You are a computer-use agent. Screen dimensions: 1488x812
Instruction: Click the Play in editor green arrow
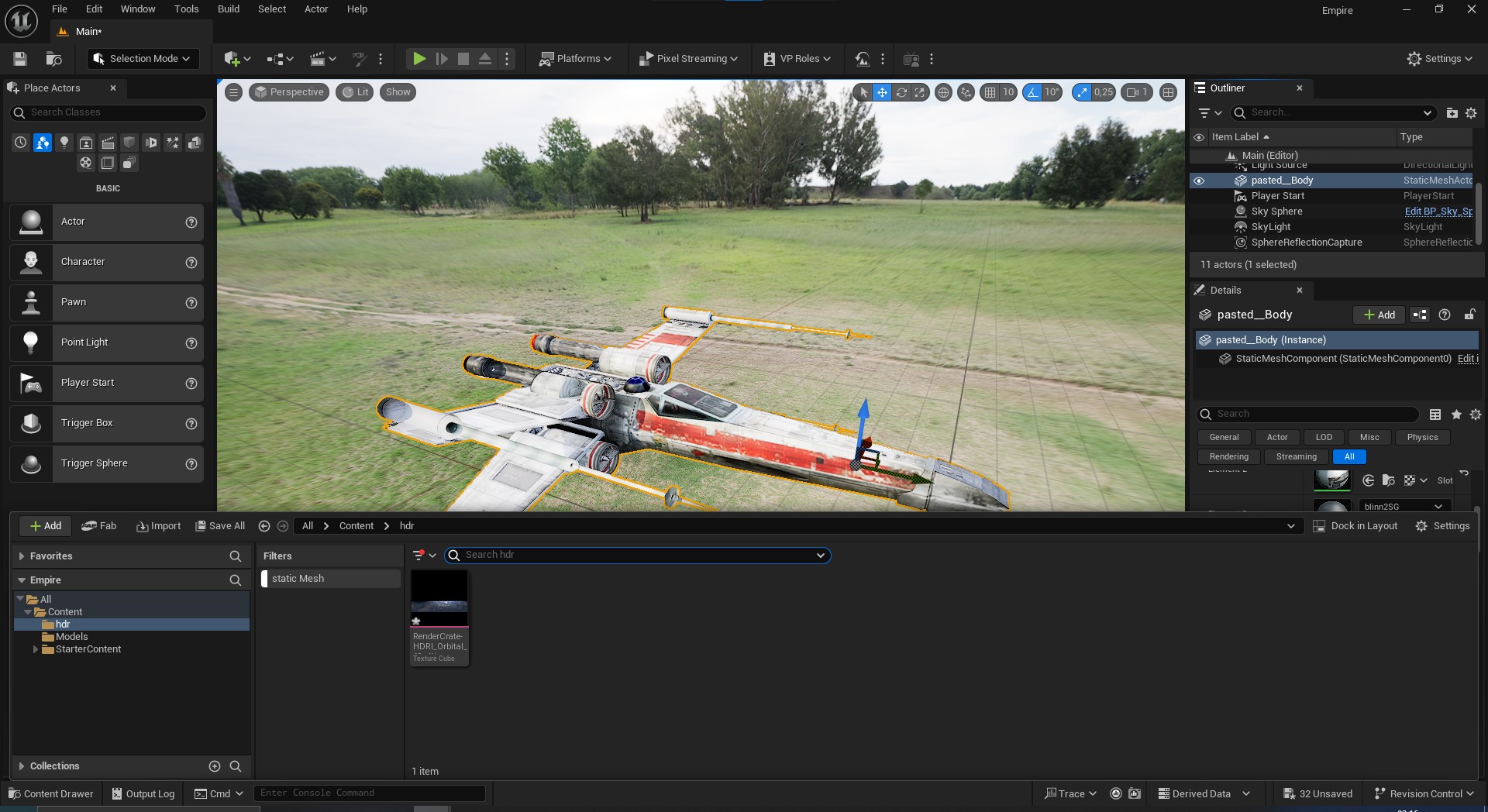click(x=419, y=59)
